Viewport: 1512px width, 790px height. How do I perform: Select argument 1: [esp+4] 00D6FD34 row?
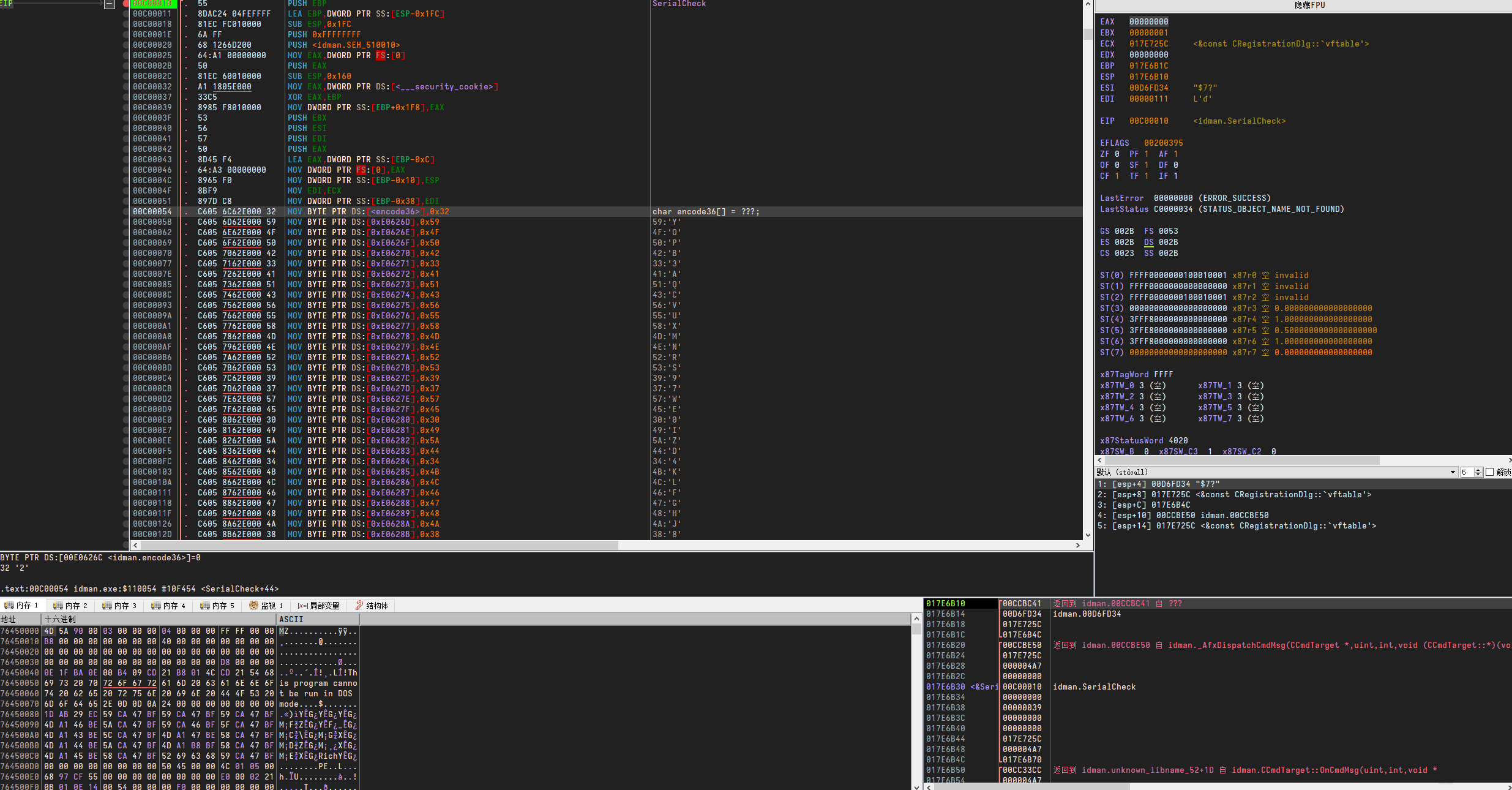1303,484
